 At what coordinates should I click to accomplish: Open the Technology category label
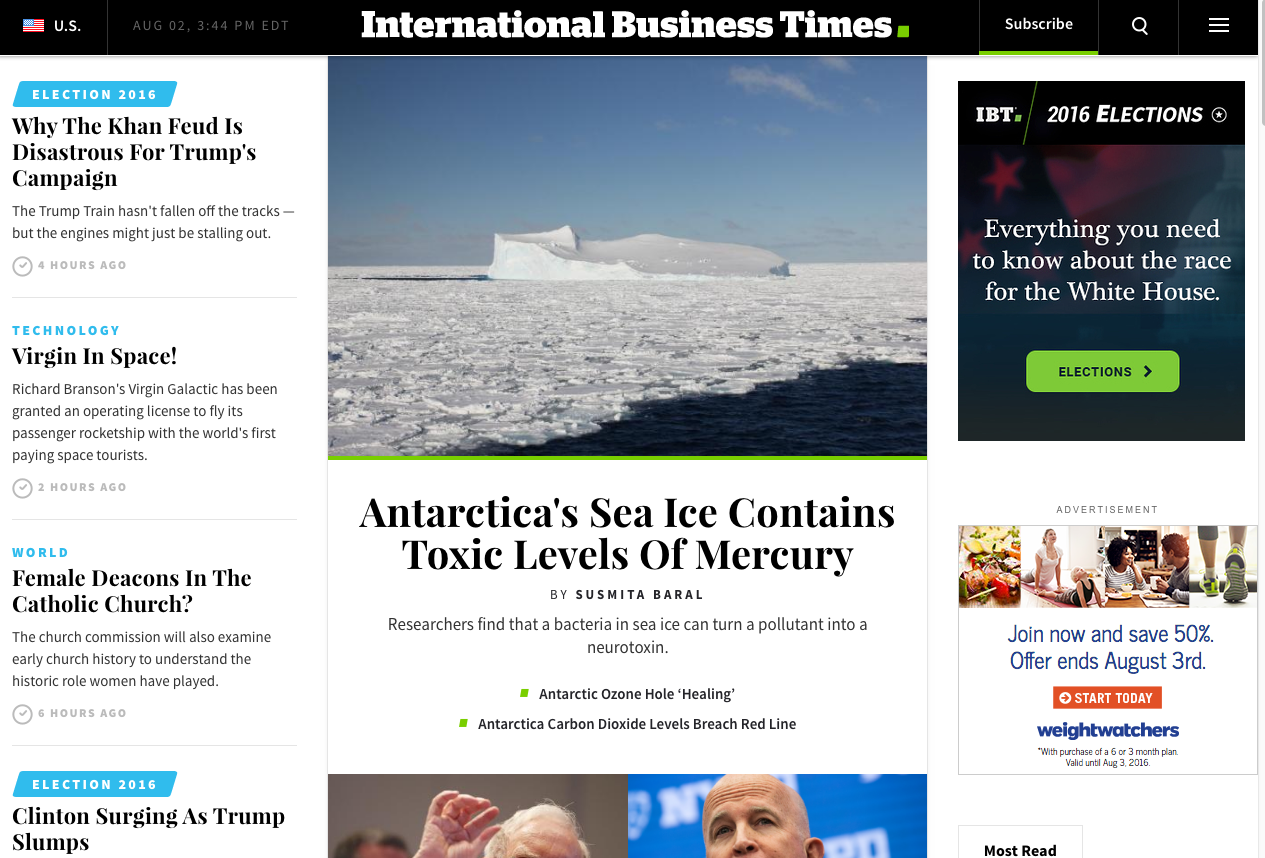[x=66, y=331]
